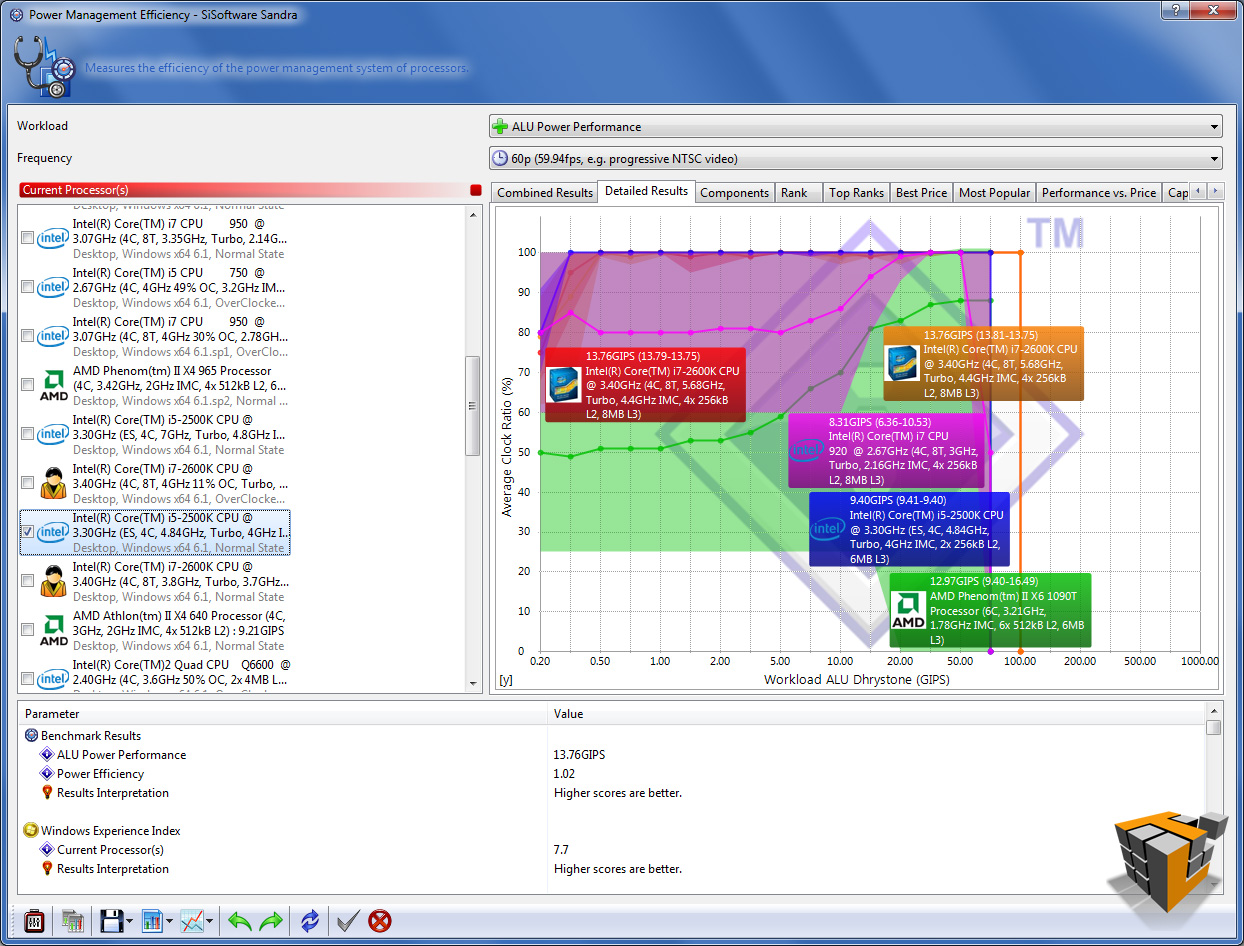Check the i7-2600K 3.8GHz Turbo checkbox
The image size is (1244, 946).
pos(27,582)
